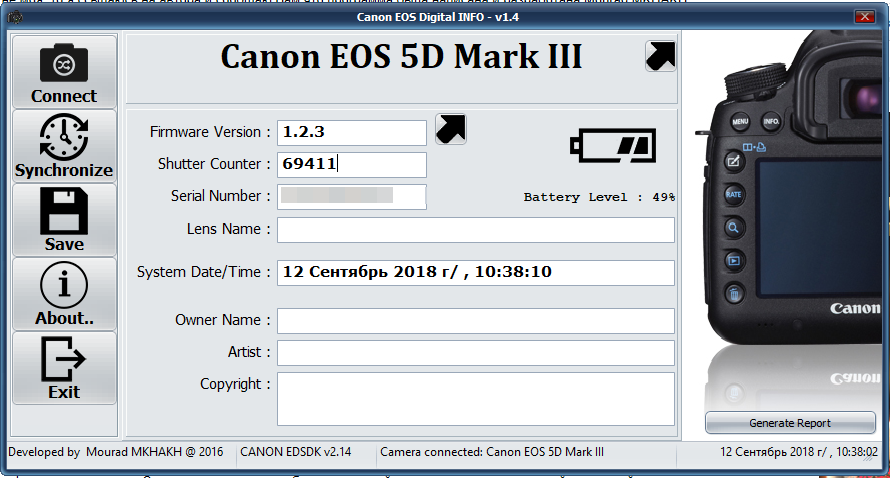
Task: Click the Artist text field
Action: click(475, 353)
